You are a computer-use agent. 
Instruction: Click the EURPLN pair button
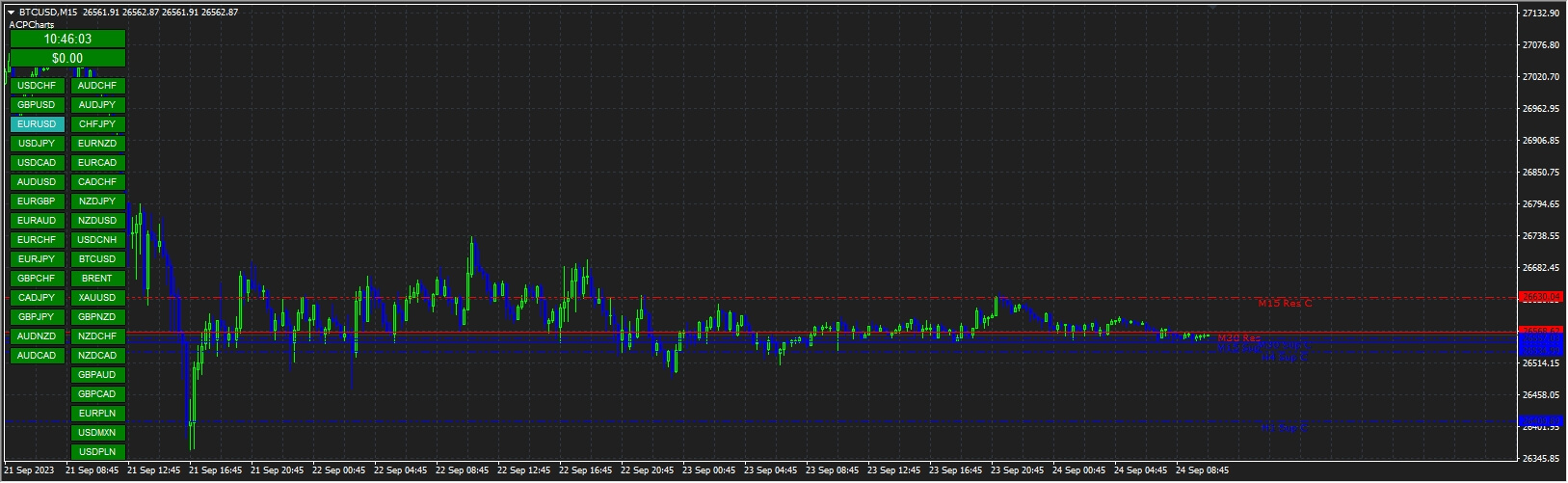pyautogui.click(x=97, y=414)
